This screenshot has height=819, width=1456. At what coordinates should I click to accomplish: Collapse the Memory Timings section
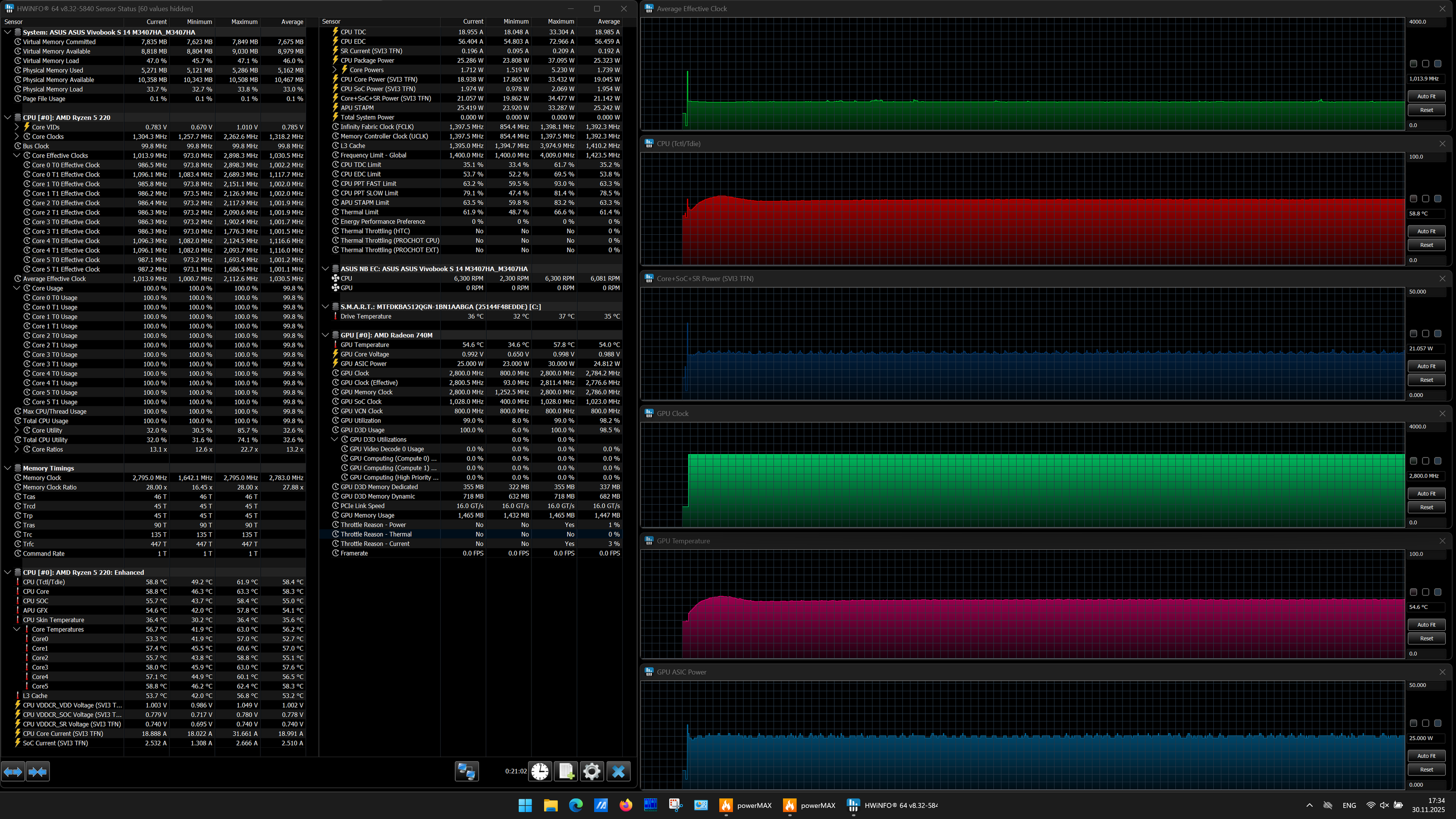(x=8, y=468)
